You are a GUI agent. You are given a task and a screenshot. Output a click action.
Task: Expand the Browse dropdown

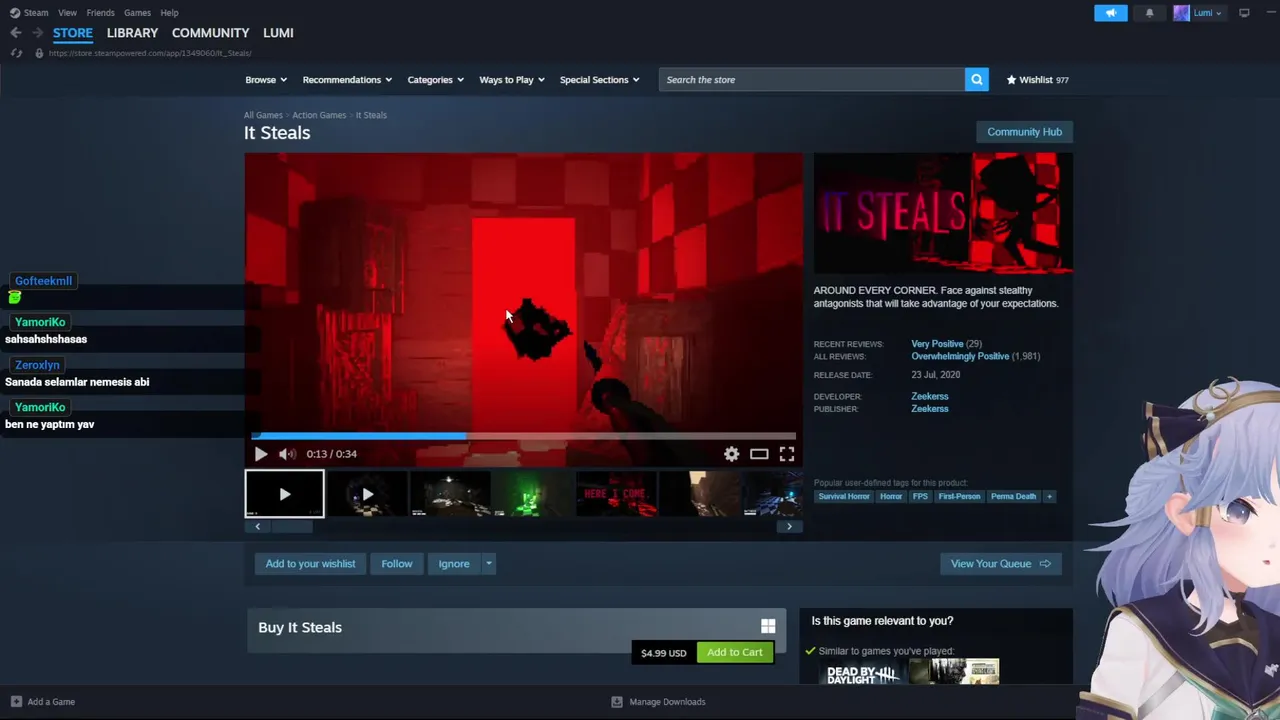266,80
